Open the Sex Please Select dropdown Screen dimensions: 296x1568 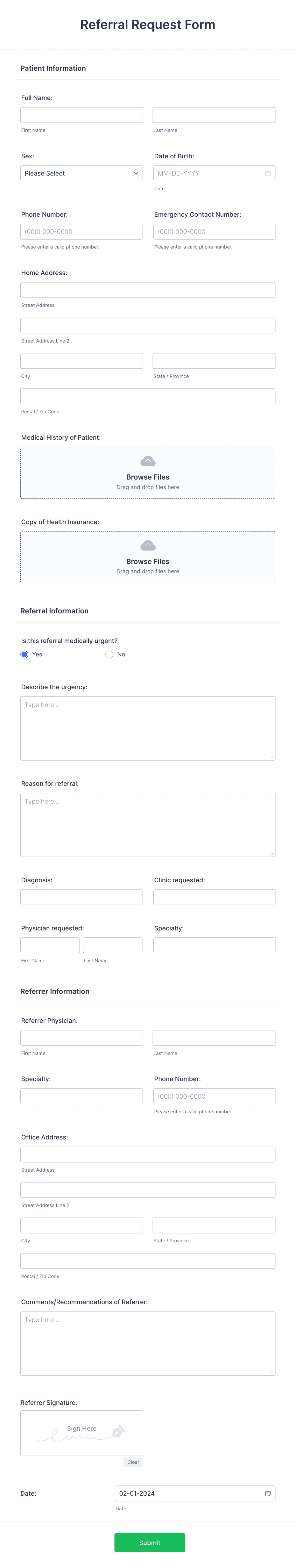pyautogui.click(x=81, y=173)
